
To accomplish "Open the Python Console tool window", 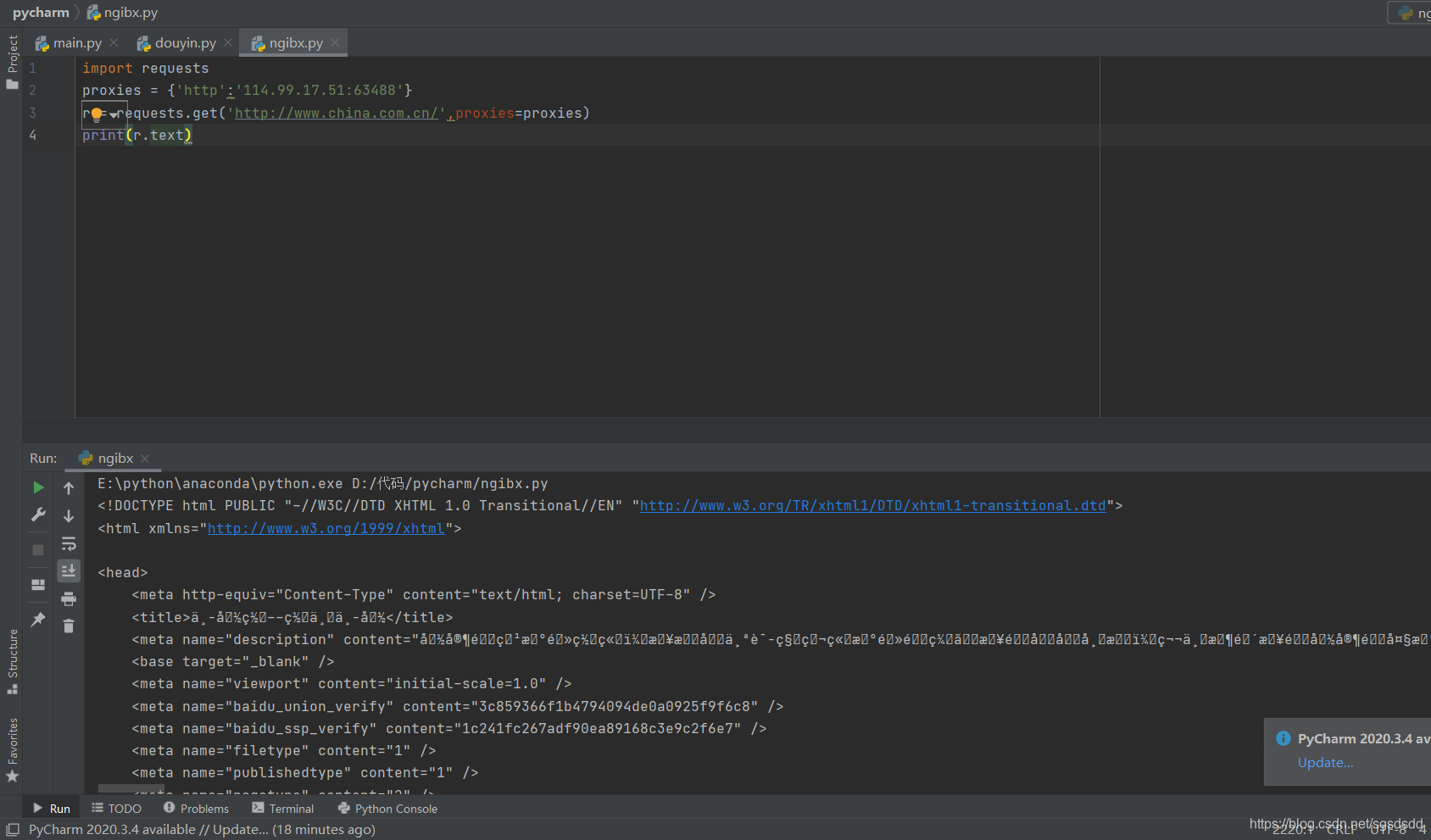I will point(387,809).
